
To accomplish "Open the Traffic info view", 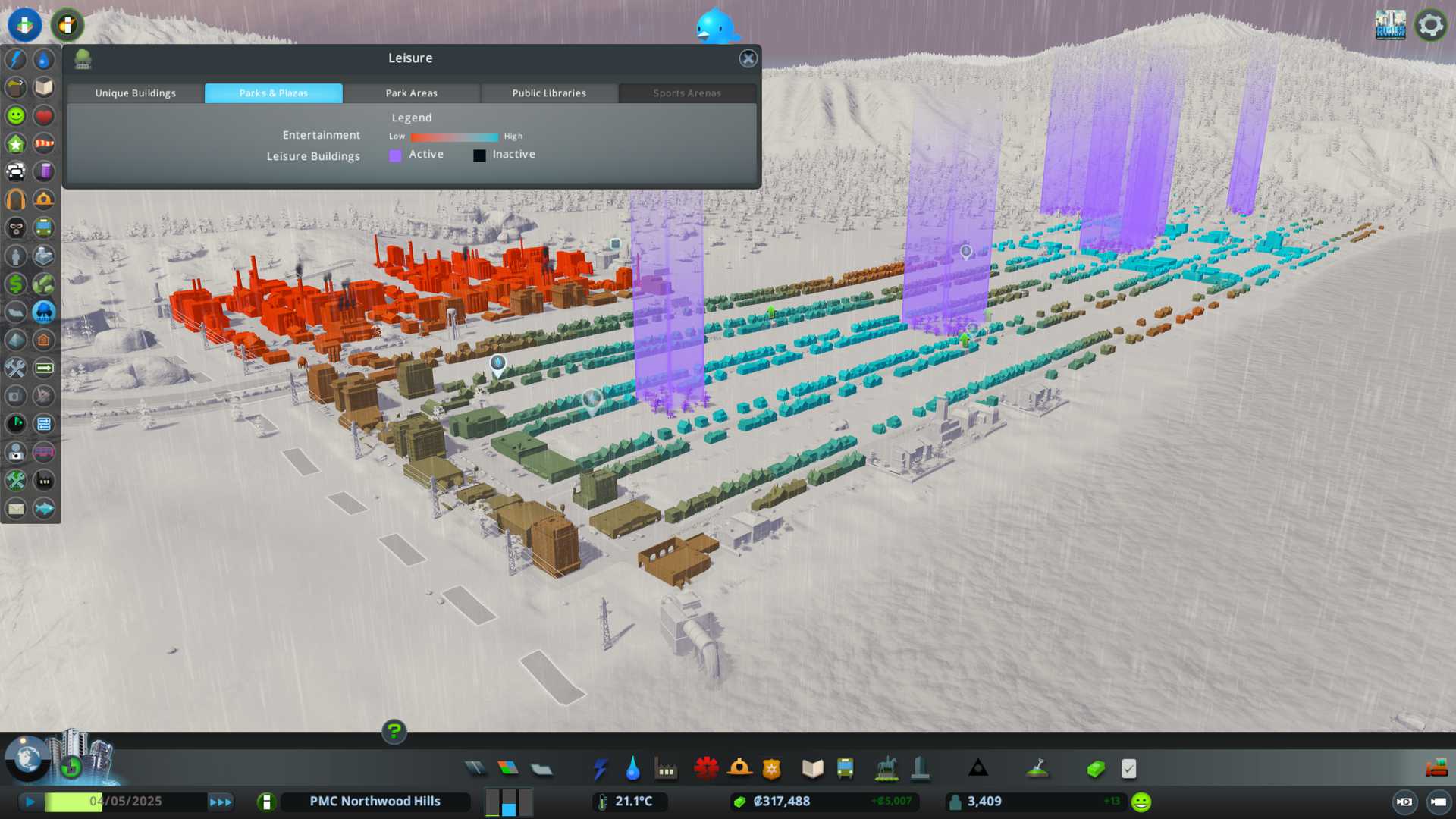I will (x=16, y=172).
